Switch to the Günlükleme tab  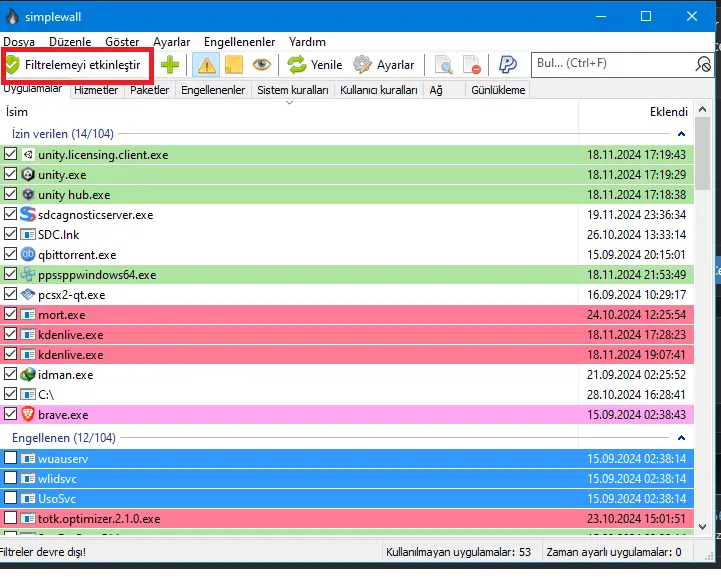[498, 90]
